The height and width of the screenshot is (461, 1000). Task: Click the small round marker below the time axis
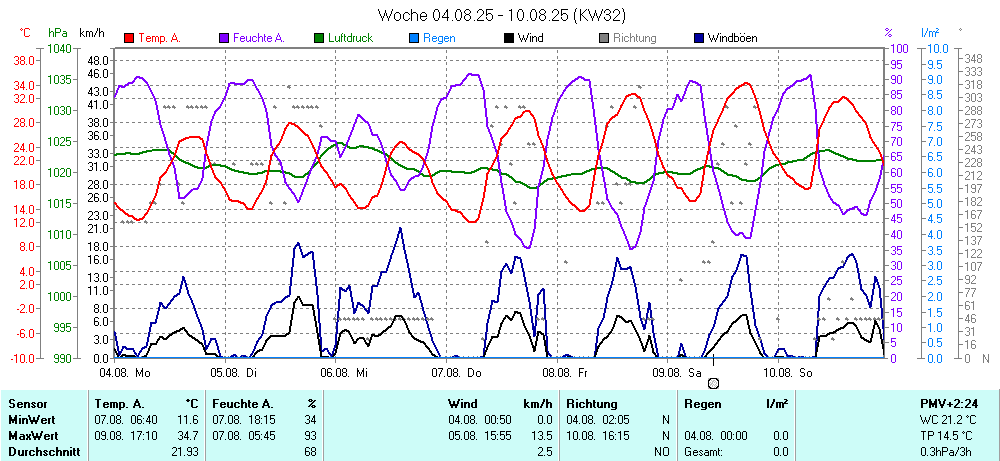713,383
